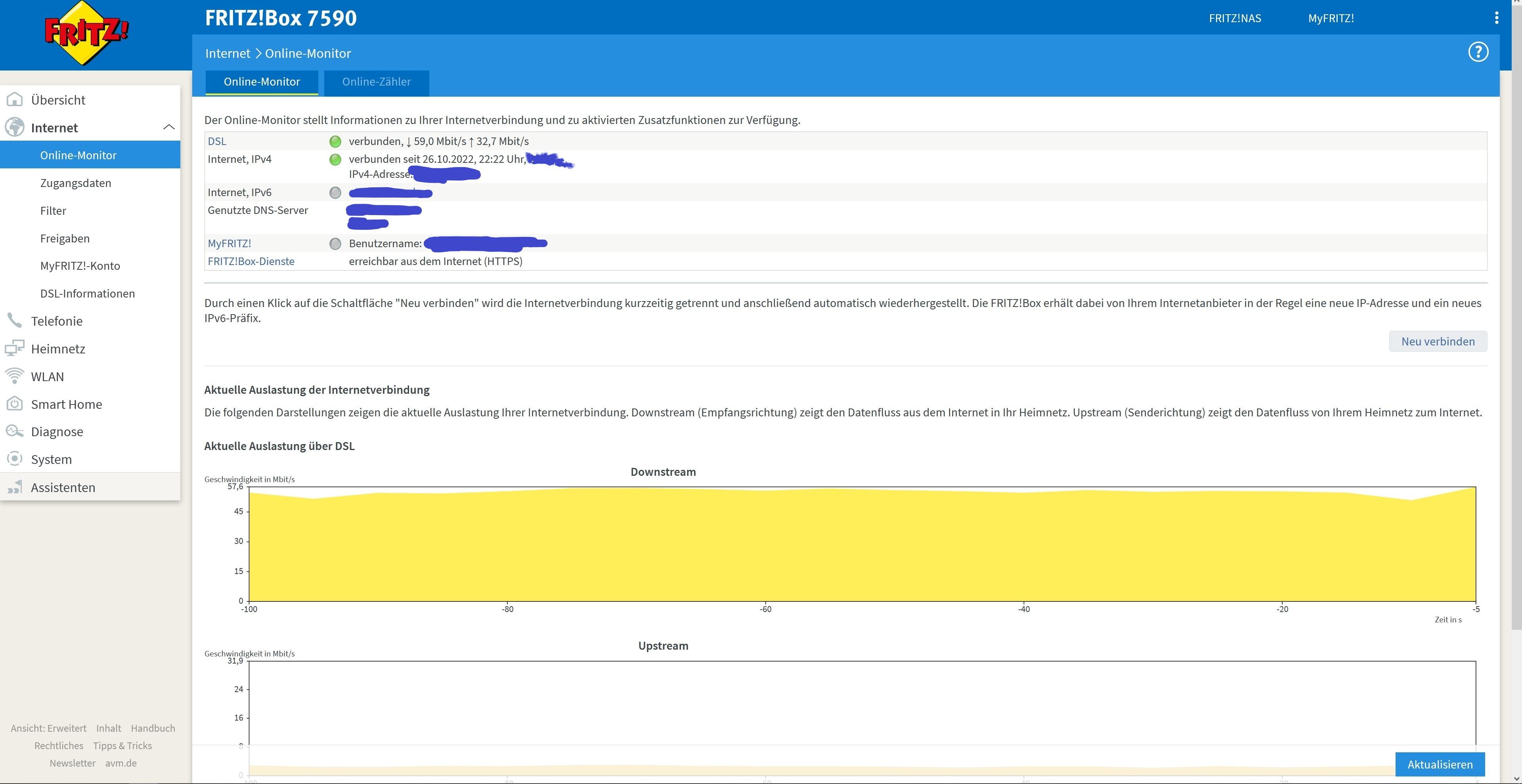This screenshot has height=784, width=1522.
Task: Open the Heimnetz menu
Action: pyautogui.click(x=58, y=349)
